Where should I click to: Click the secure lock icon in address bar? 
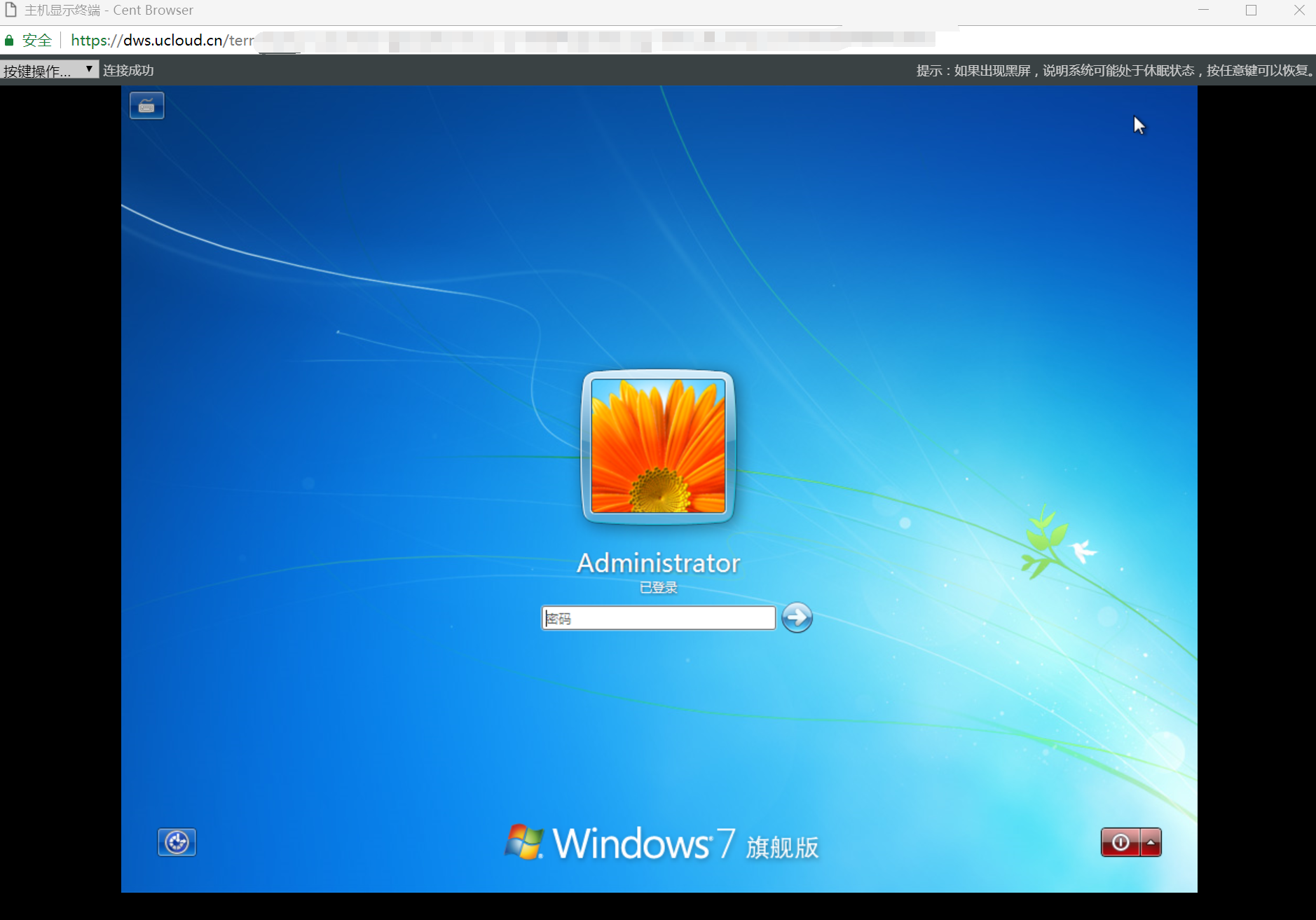tap(9, 41)
